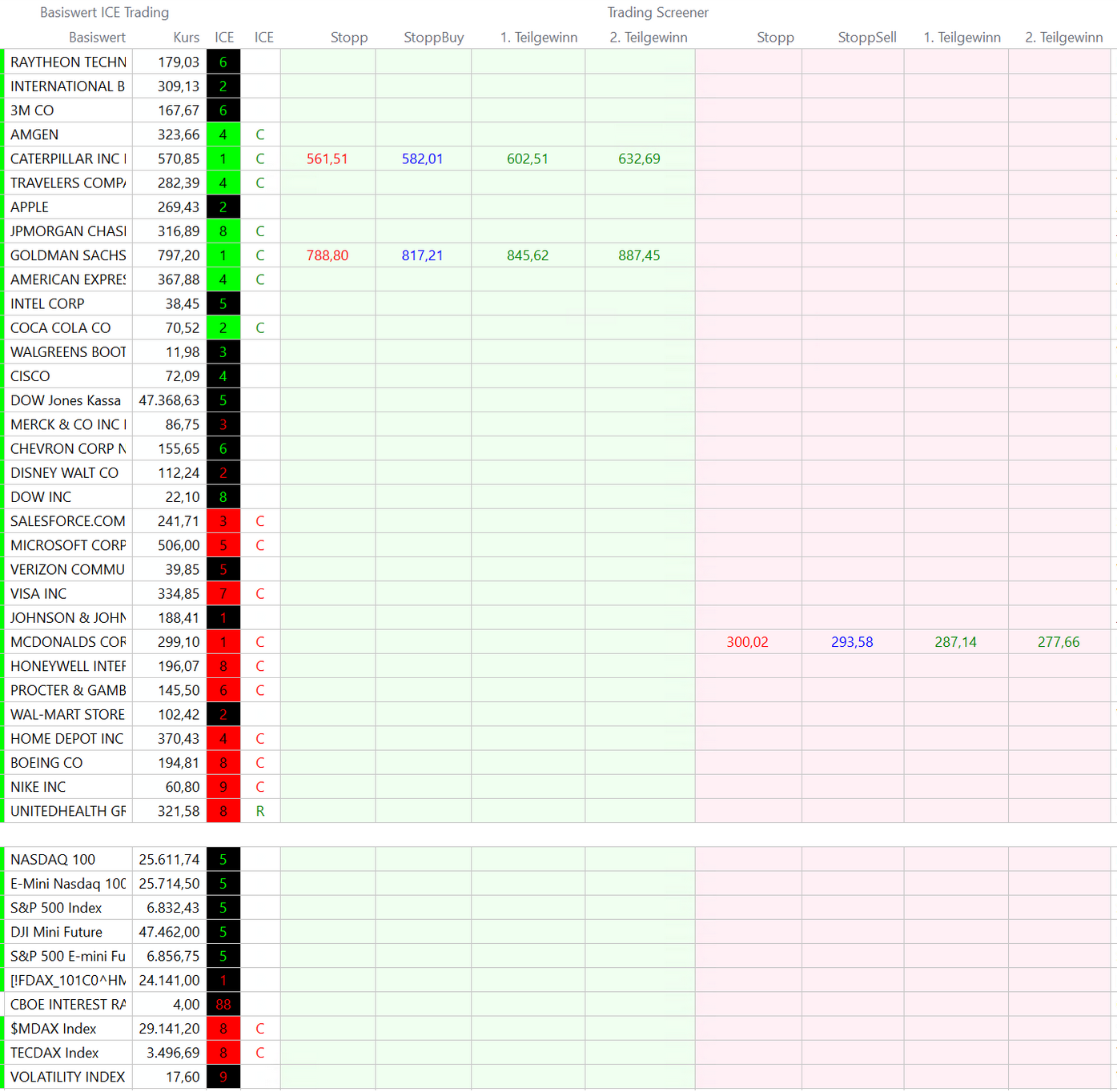Select the red C signal for $MDAX Index
Screen dimensions: 1117x1092
click(x=260, y=1029)
